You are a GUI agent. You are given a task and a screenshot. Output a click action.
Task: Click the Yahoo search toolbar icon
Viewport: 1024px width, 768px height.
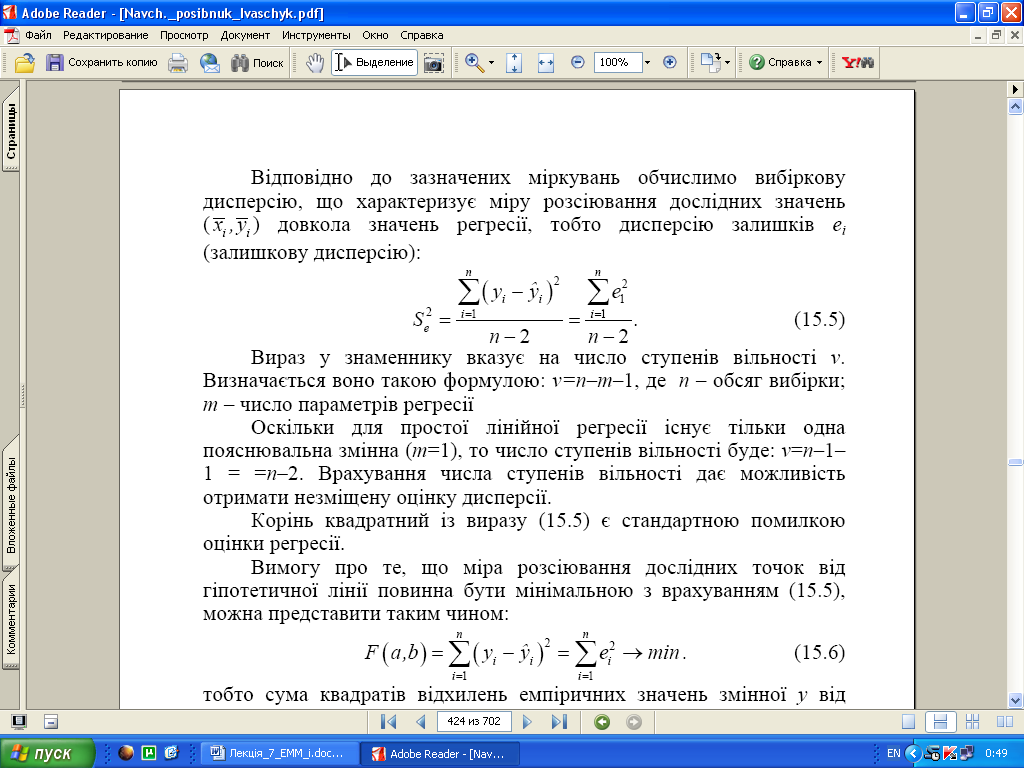(x=857, y=63)
